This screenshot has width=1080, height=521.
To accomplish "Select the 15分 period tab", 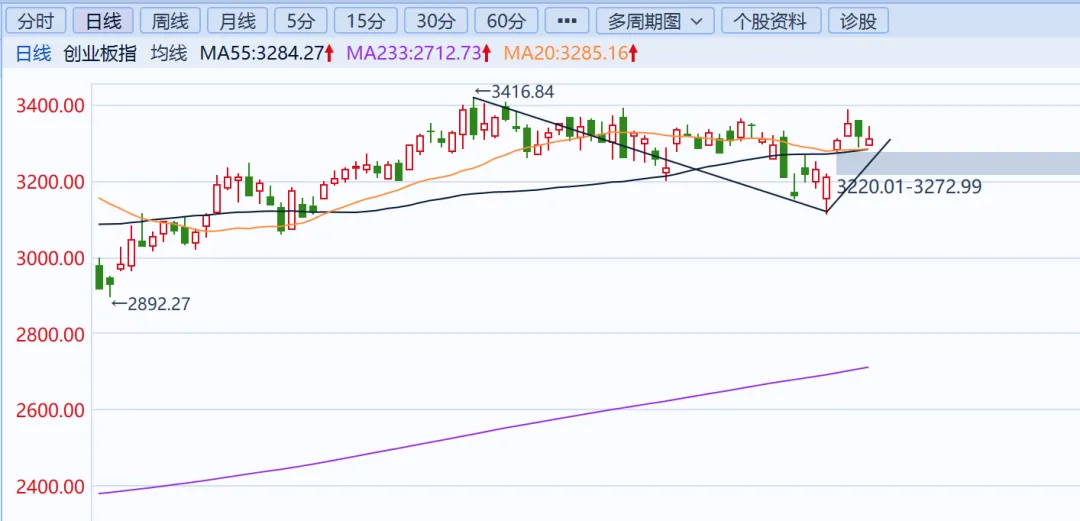I will click(366, 21).
